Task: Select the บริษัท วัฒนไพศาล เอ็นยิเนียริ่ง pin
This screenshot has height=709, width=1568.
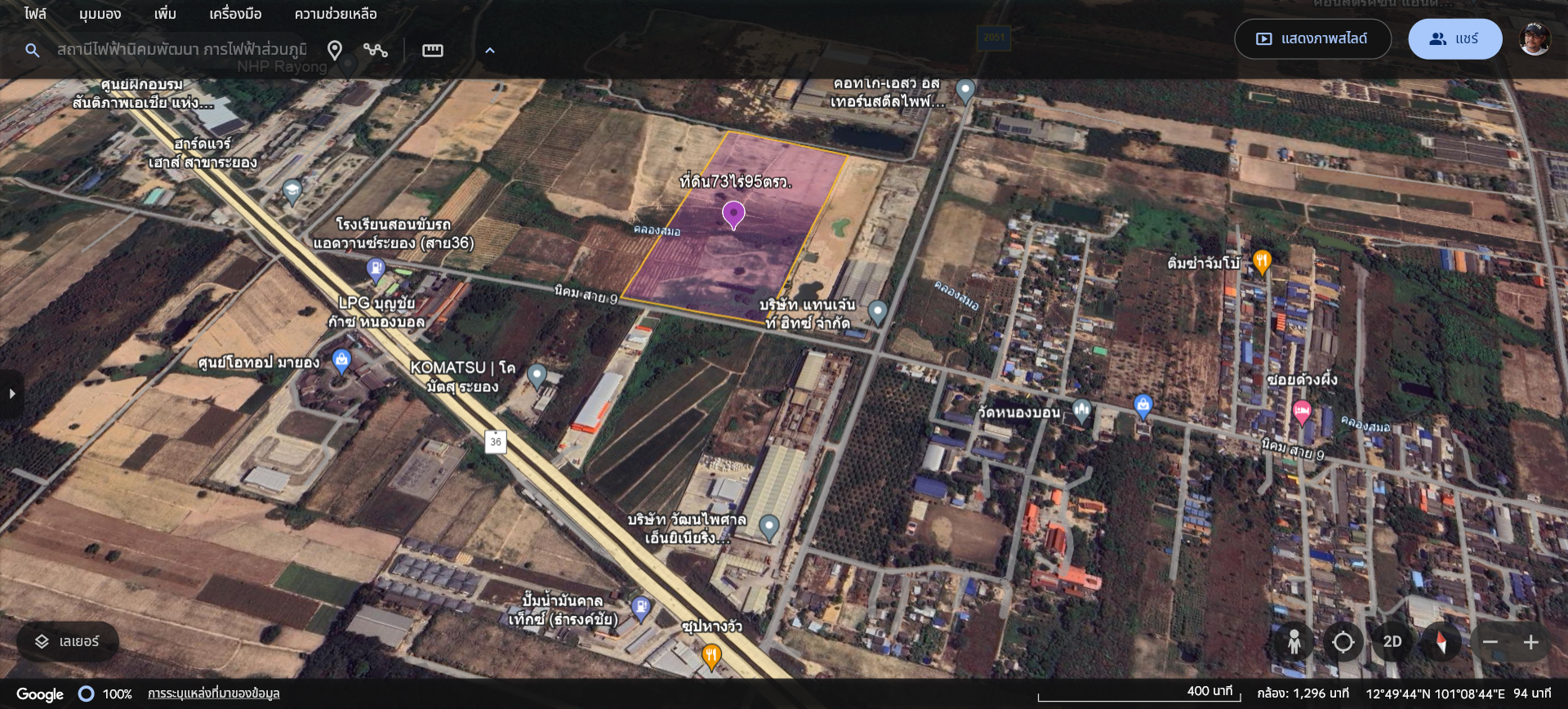Action: point(769,527)
